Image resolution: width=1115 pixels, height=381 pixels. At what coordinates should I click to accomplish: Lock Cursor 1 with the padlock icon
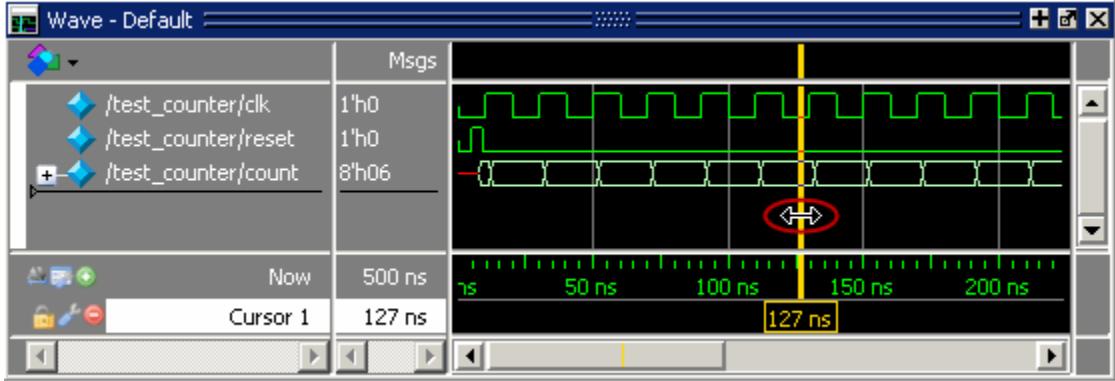point(43,316)
